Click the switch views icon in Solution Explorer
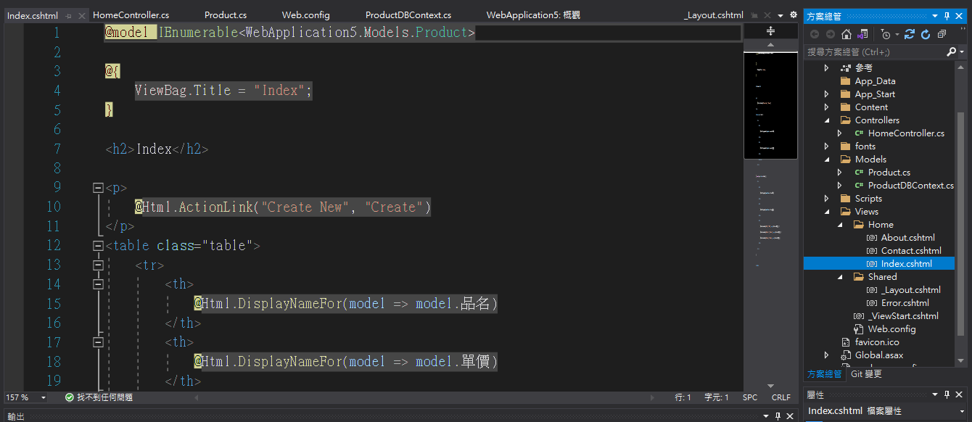The height and width of the screenshot is (422, 972). coord(864,35)
